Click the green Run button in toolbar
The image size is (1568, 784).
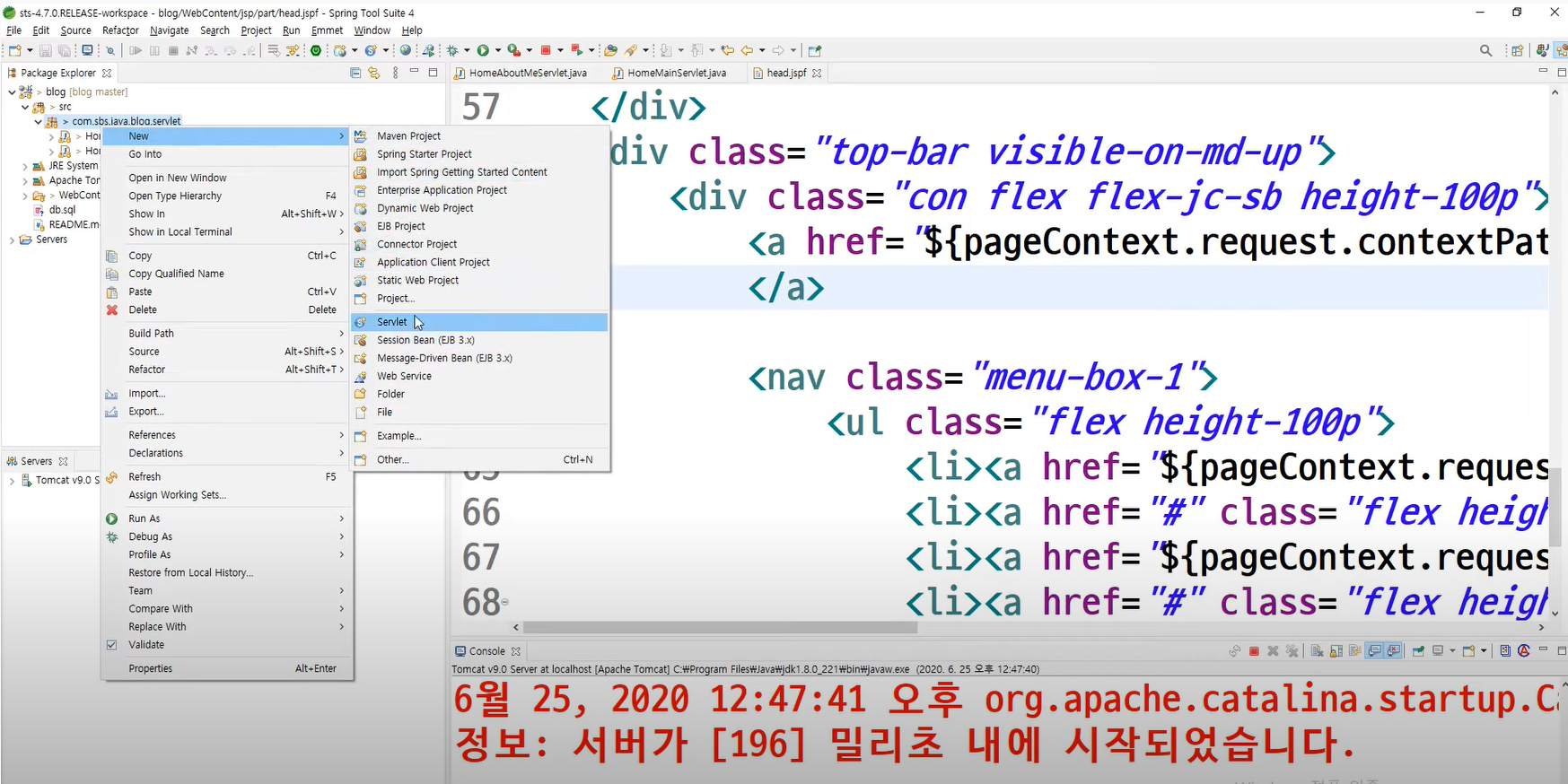(483, 50)
